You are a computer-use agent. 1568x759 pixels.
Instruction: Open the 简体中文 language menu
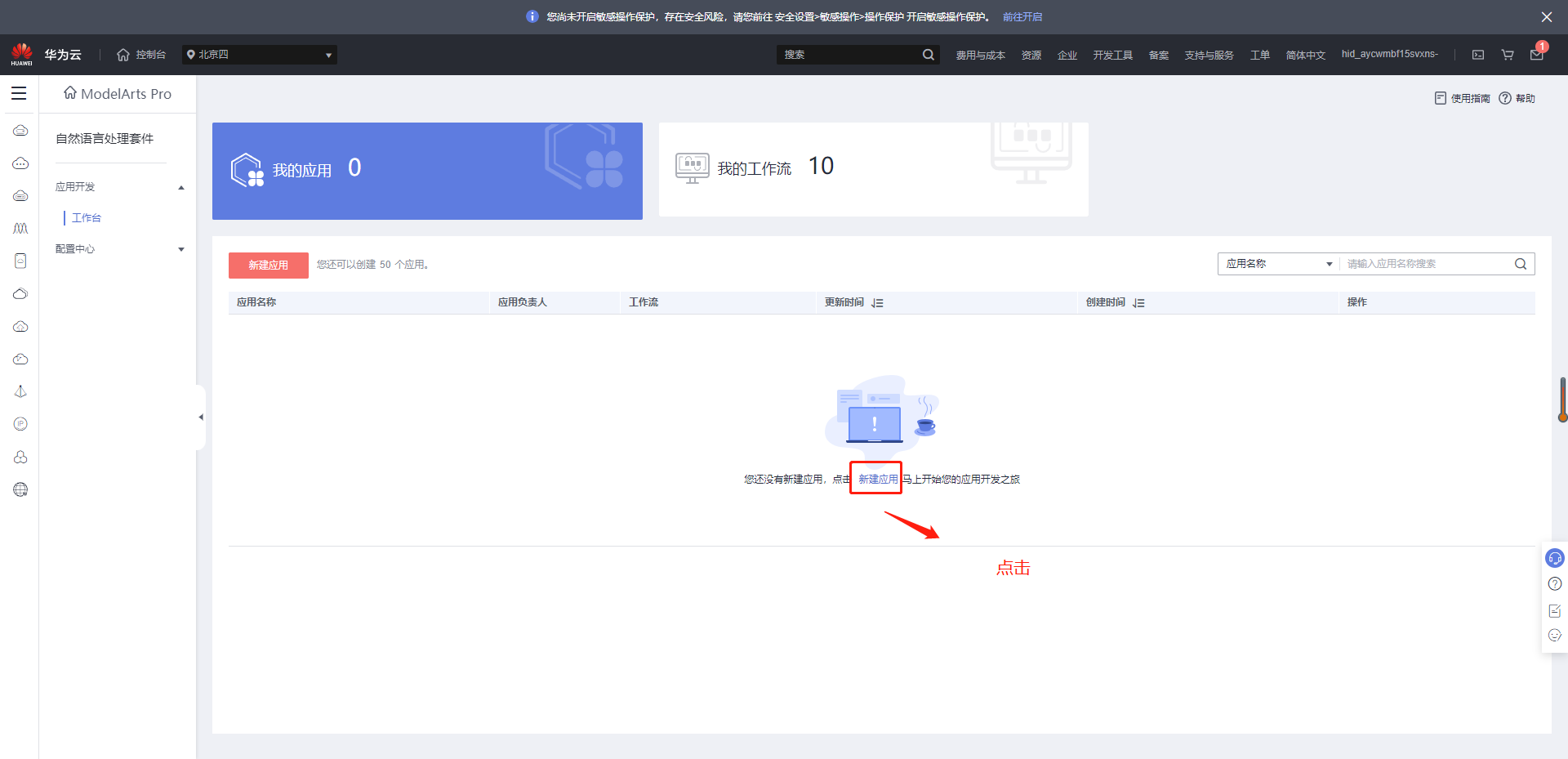point(1305,55)
